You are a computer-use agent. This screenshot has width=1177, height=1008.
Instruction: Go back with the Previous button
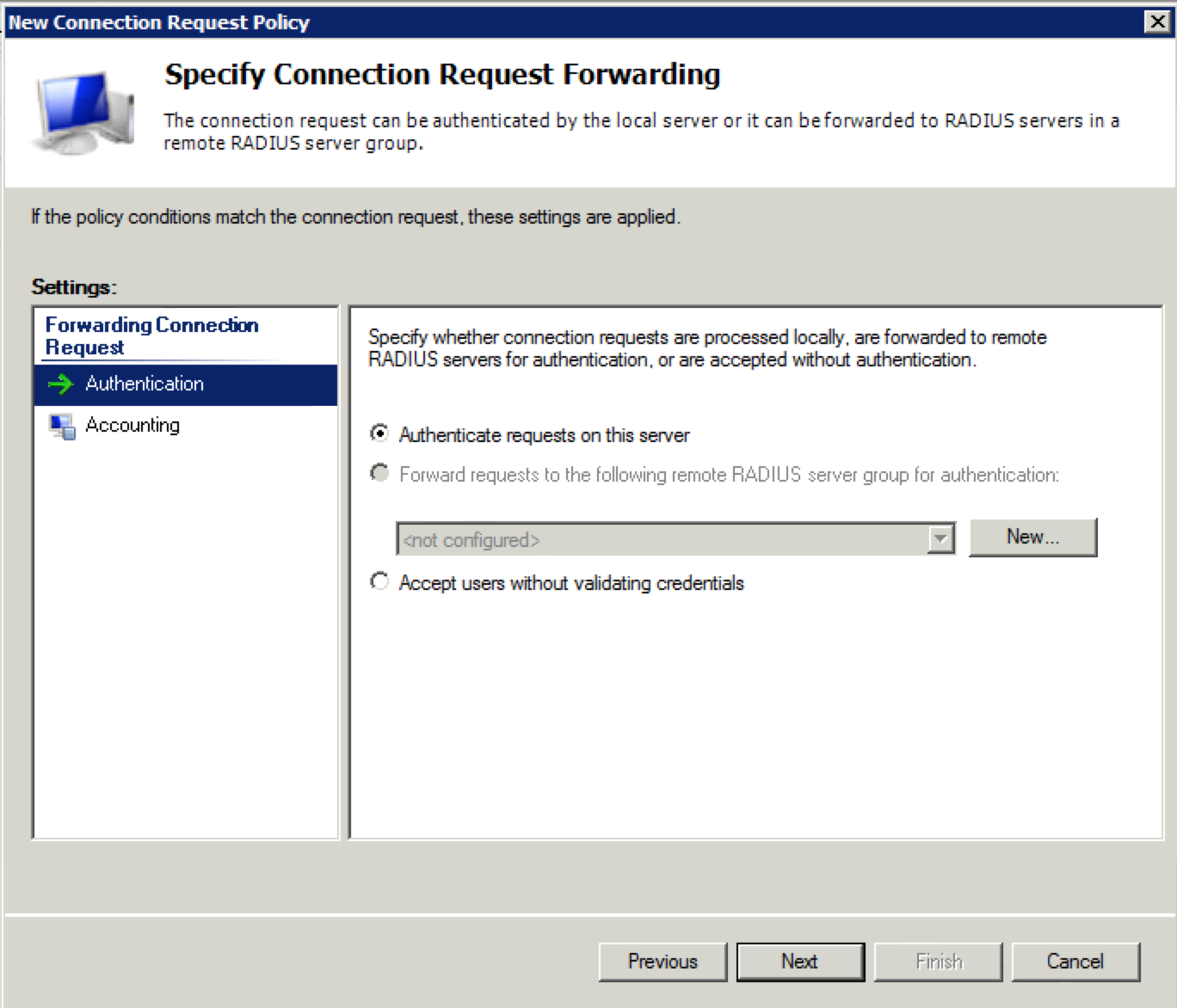[x=662, y=962]
